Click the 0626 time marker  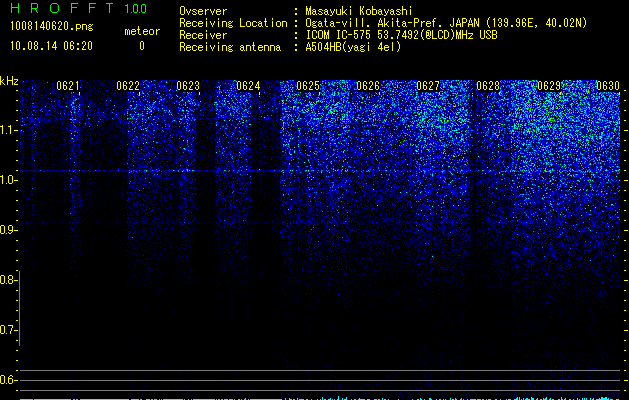(x=368, y=86)
